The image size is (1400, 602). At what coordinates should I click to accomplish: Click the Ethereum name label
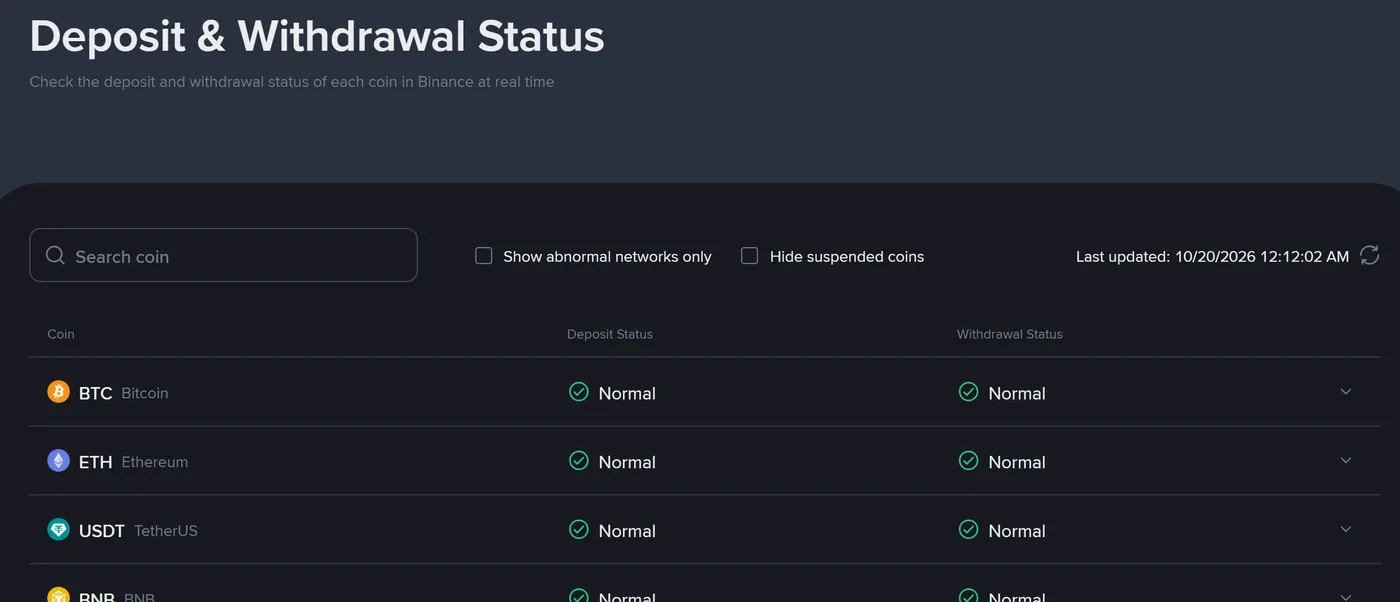pyautogui.click(x=155, y=462)
